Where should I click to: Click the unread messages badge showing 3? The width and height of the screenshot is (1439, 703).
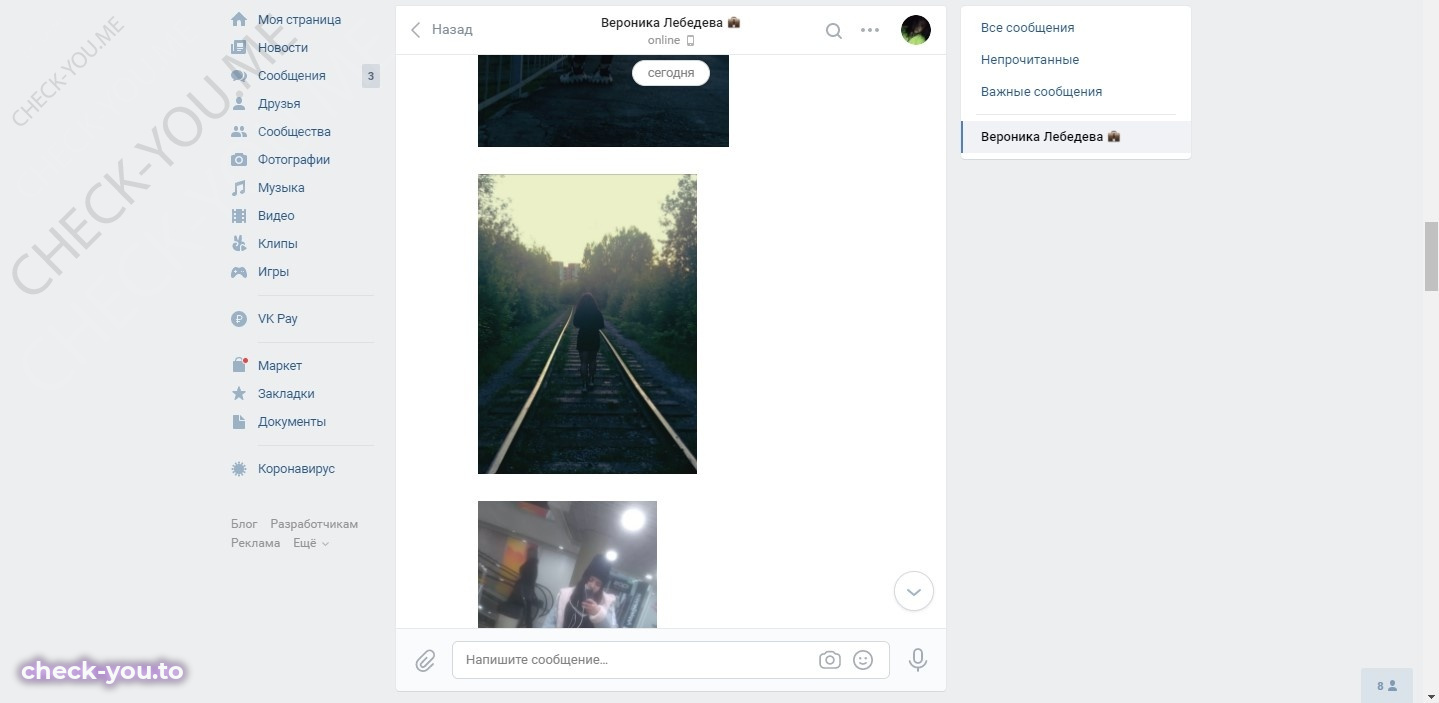point(371,75)
